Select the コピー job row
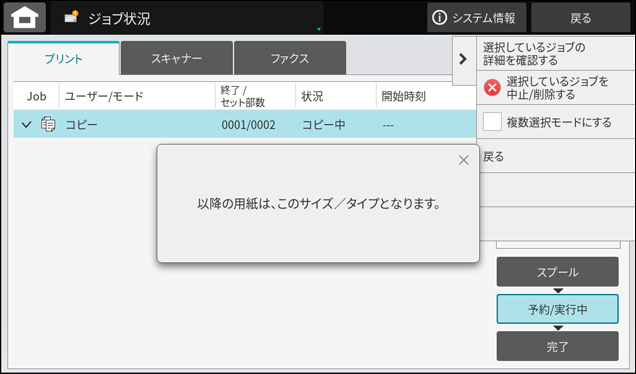Screen dimensions: 636x374 (x=245, y=124)
